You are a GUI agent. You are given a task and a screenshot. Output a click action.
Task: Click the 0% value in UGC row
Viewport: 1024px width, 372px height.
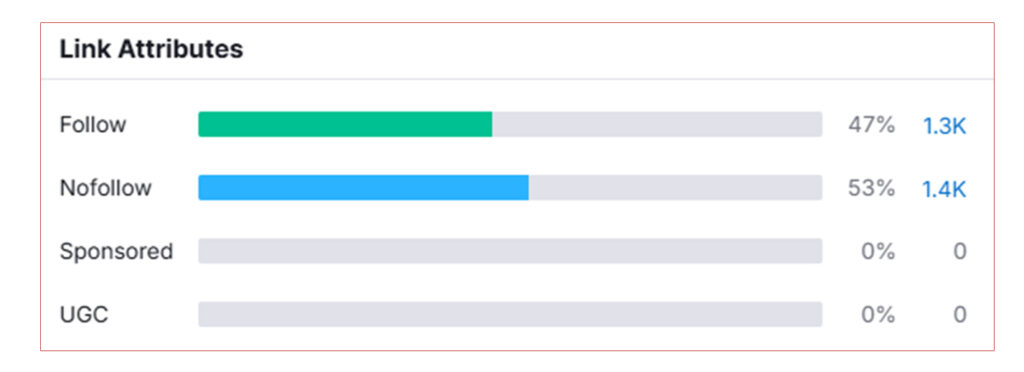(x=878, y=315)
